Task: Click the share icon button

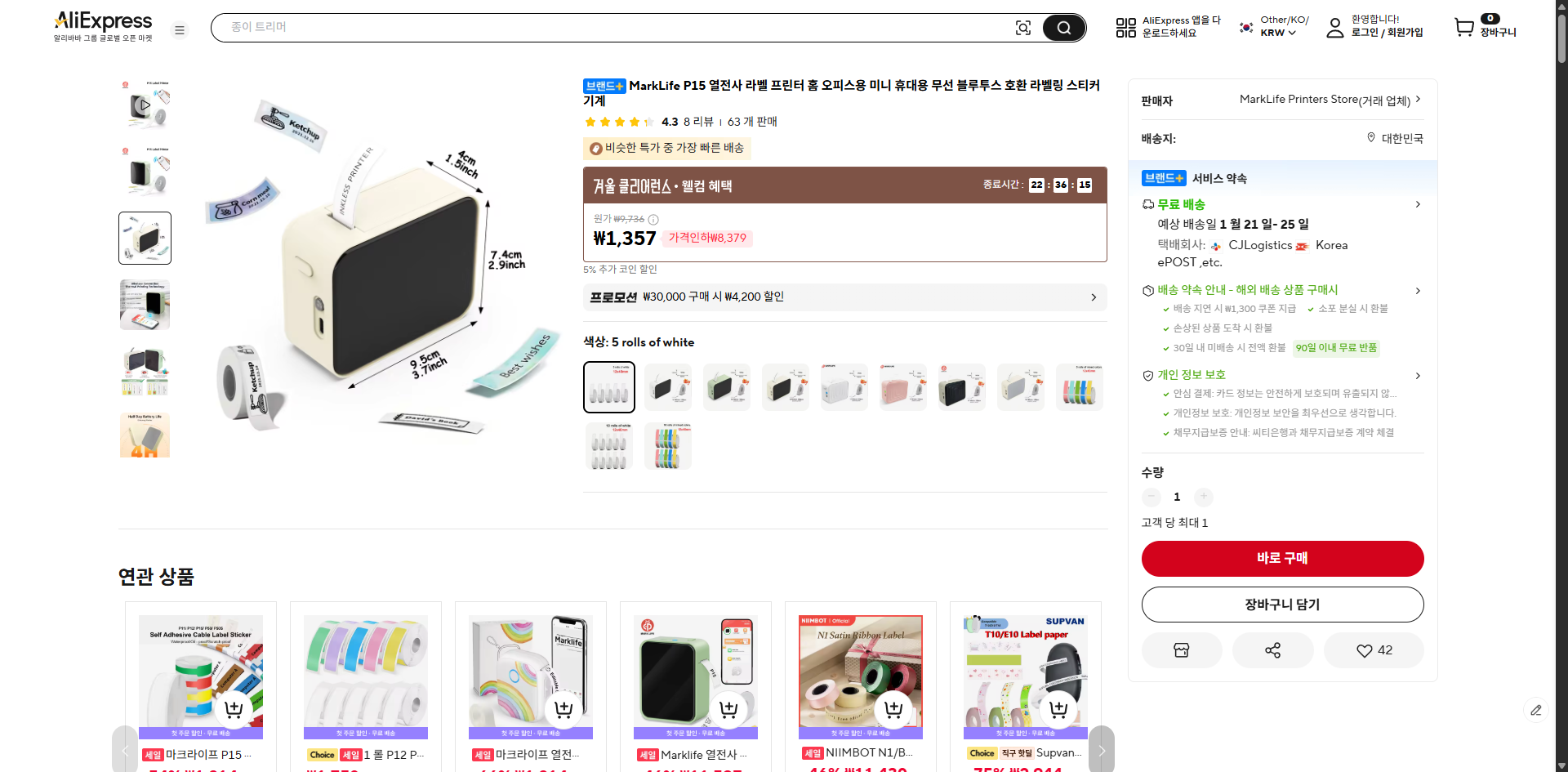Action: coord(1272,650)
